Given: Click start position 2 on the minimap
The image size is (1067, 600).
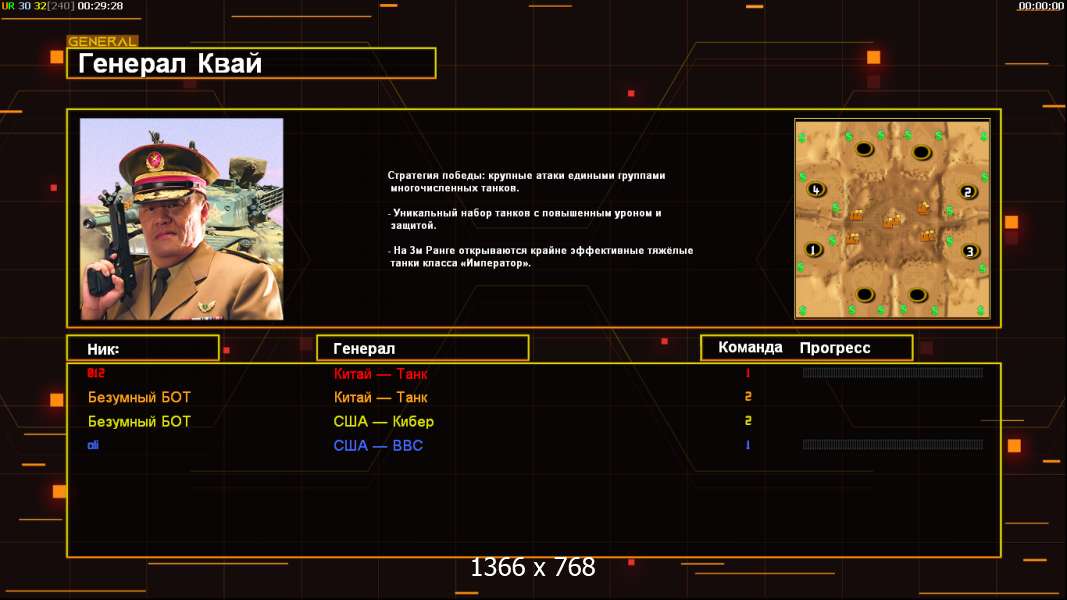Looking at the screenshot, I should tap(969, 192).
